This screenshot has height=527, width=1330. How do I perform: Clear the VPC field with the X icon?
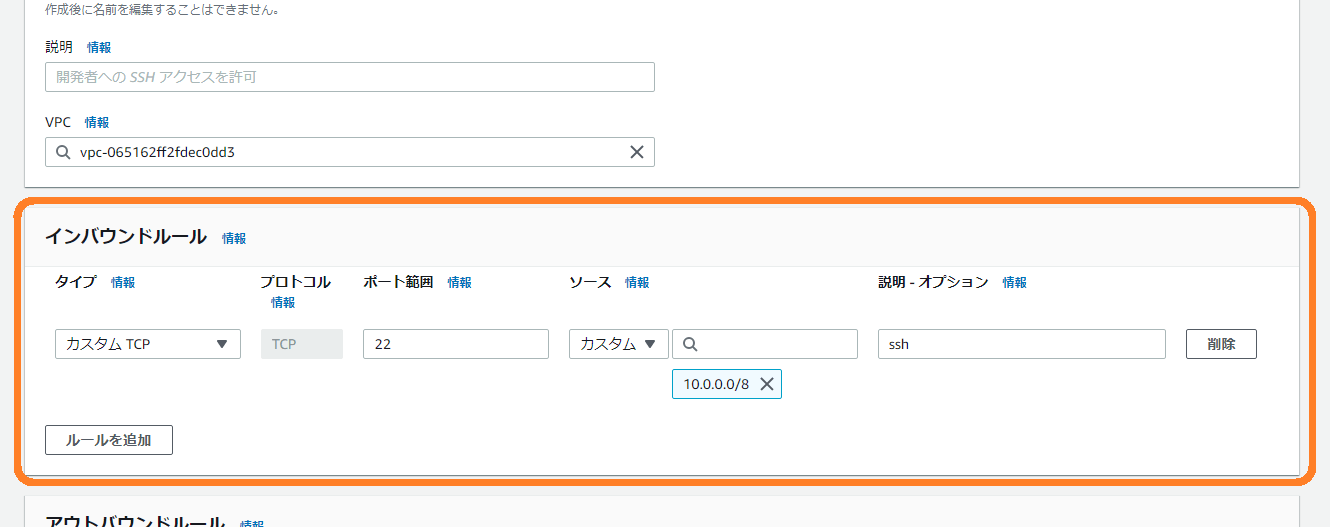(636, 152)
